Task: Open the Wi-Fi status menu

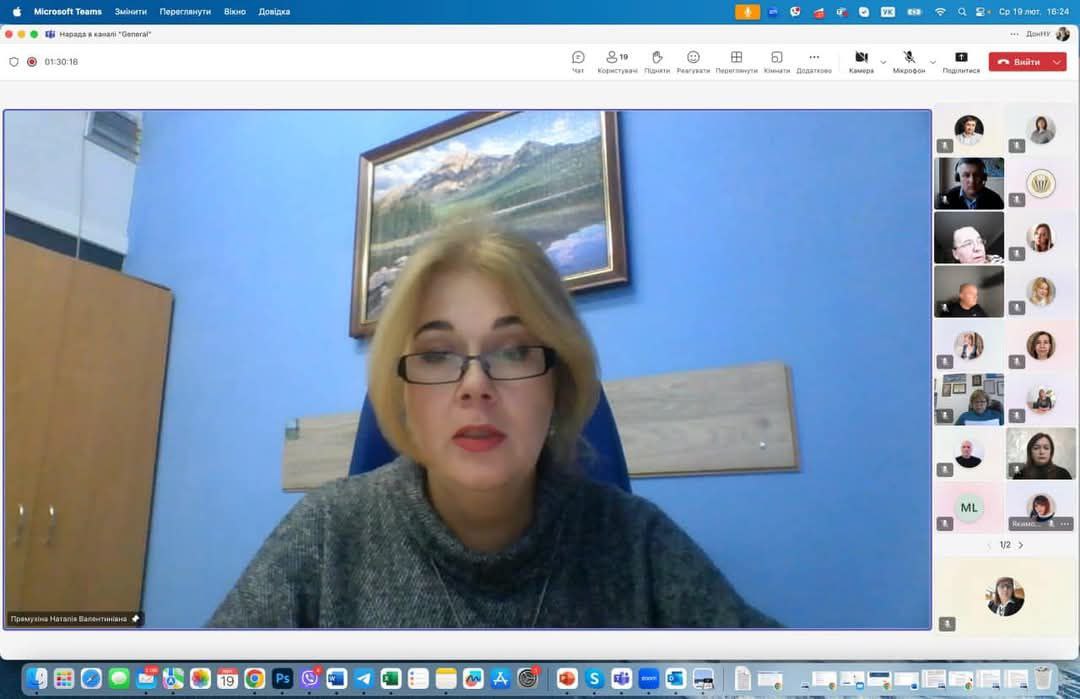Action: pos(940,12)
